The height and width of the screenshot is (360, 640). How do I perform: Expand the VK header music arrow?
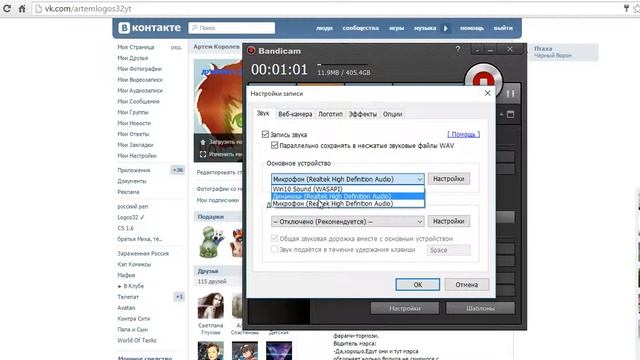tap(445, 28)
